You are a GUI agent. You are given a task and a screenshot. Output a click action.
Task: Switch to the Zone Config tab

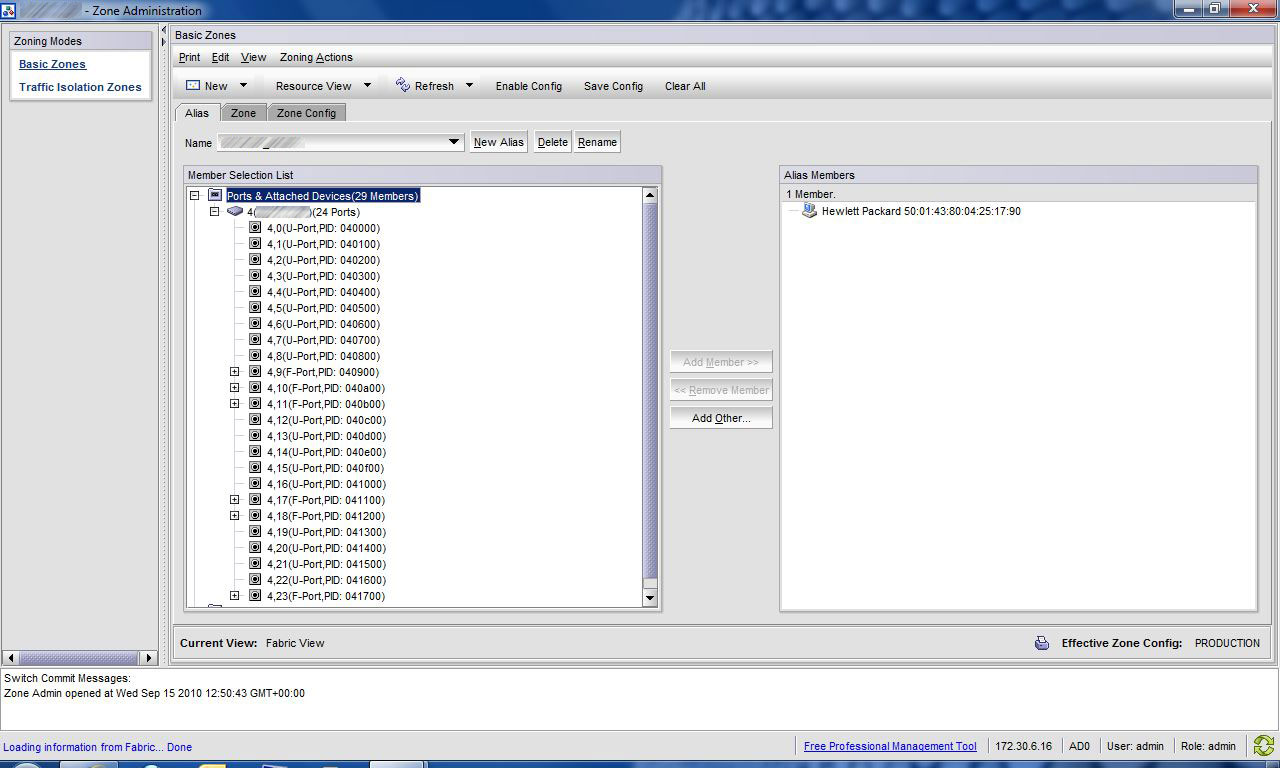[x=306, y=113]
